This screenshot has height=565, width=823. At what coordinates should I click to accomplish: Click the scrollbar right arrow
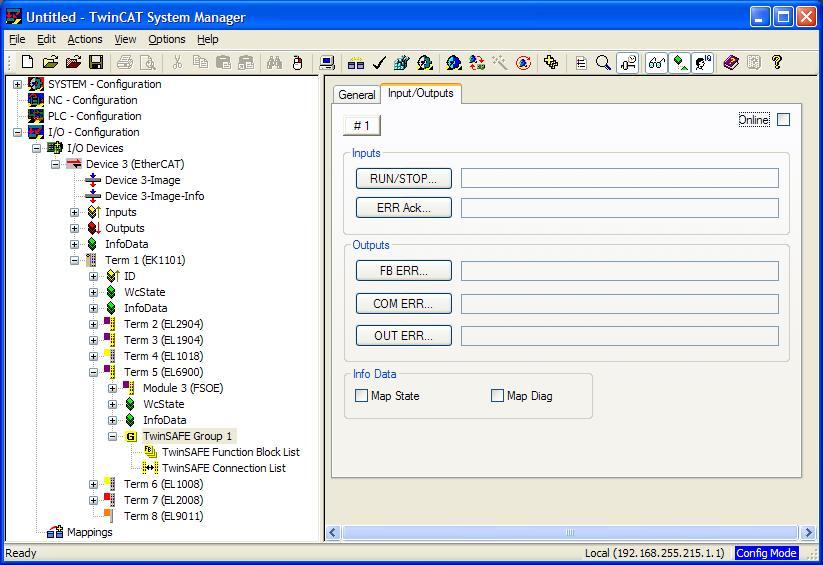808,532
